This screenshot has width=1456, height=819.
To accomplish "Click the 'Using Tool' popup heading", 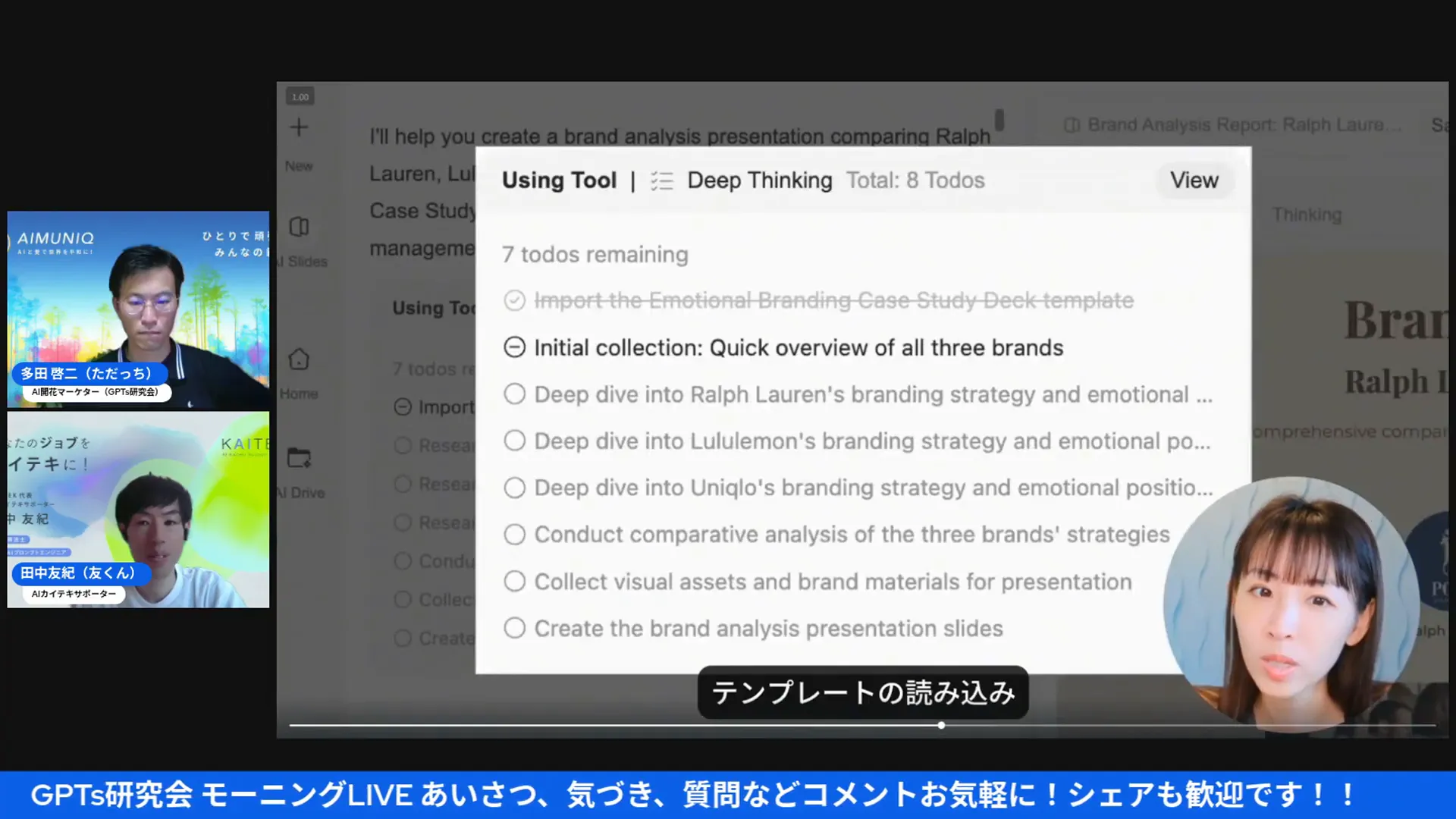I will (559, 180).
